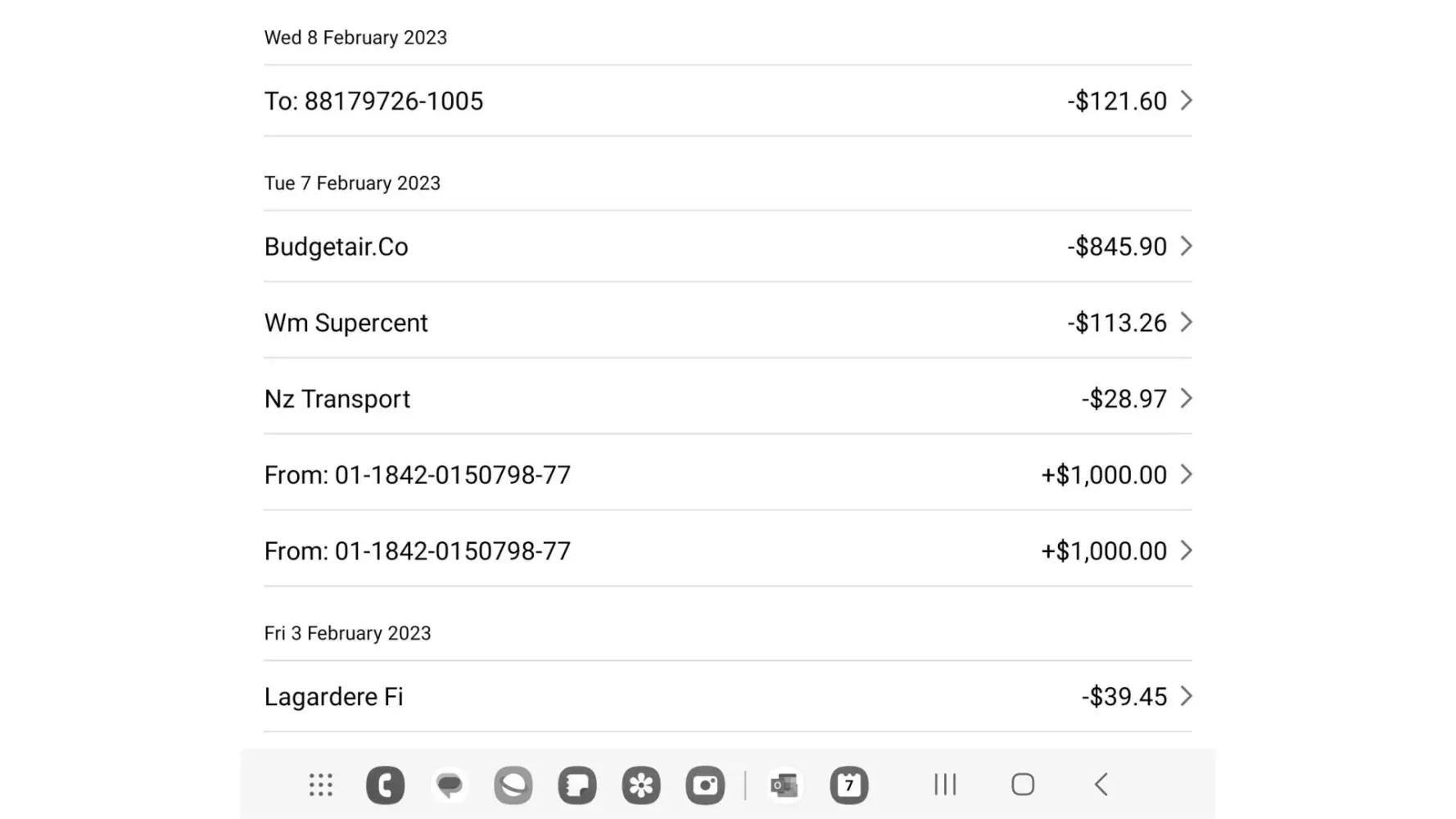Image resolution: width=1456 pixels, height=819 pixels.
Task: Expand the Wm Supercent transaction chevron
Action: 1186,323
